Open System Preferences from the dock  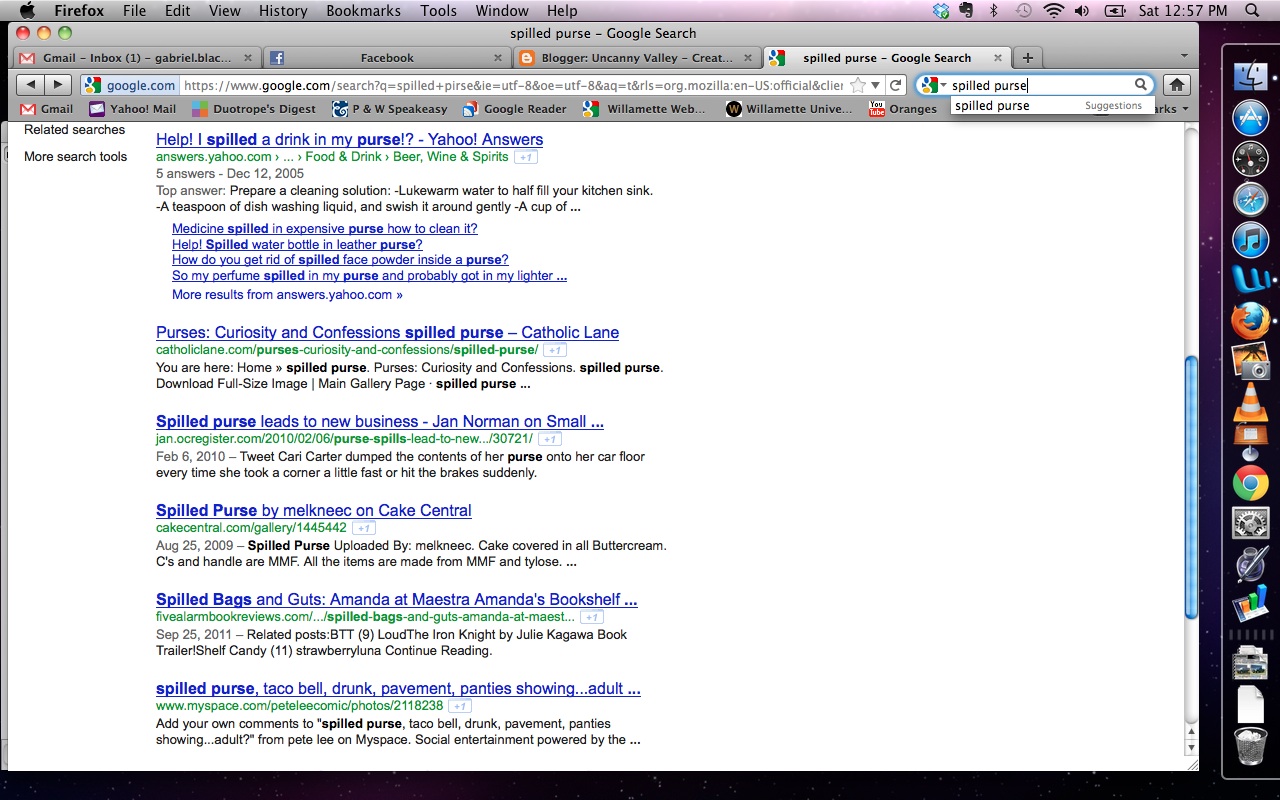point(1250,523)
